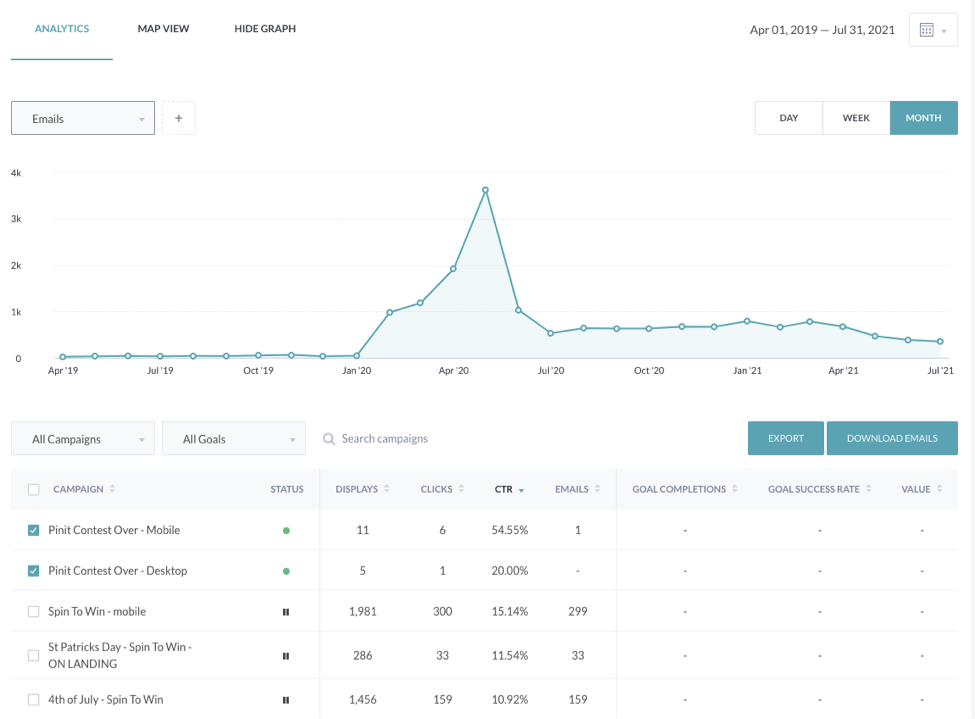Click the Download Emails button
Screen dimensions: 975x719
pyautogui.click(x=892, y=438)
